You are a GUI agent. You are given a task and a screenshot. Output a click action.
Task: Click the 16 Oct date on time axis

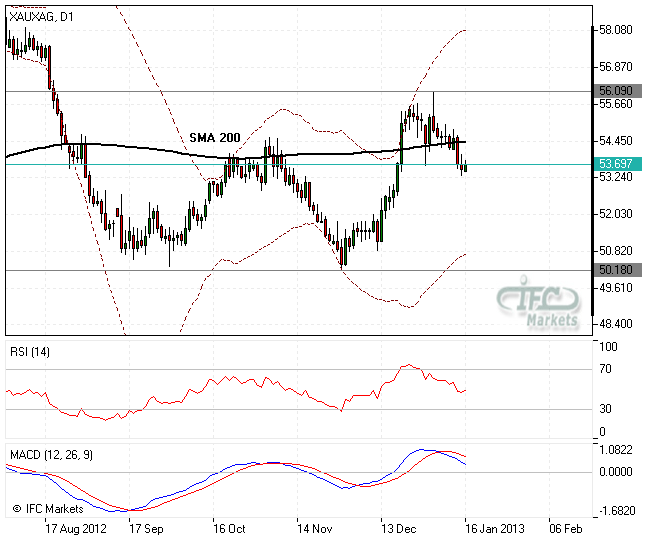(x=229, y=527)
